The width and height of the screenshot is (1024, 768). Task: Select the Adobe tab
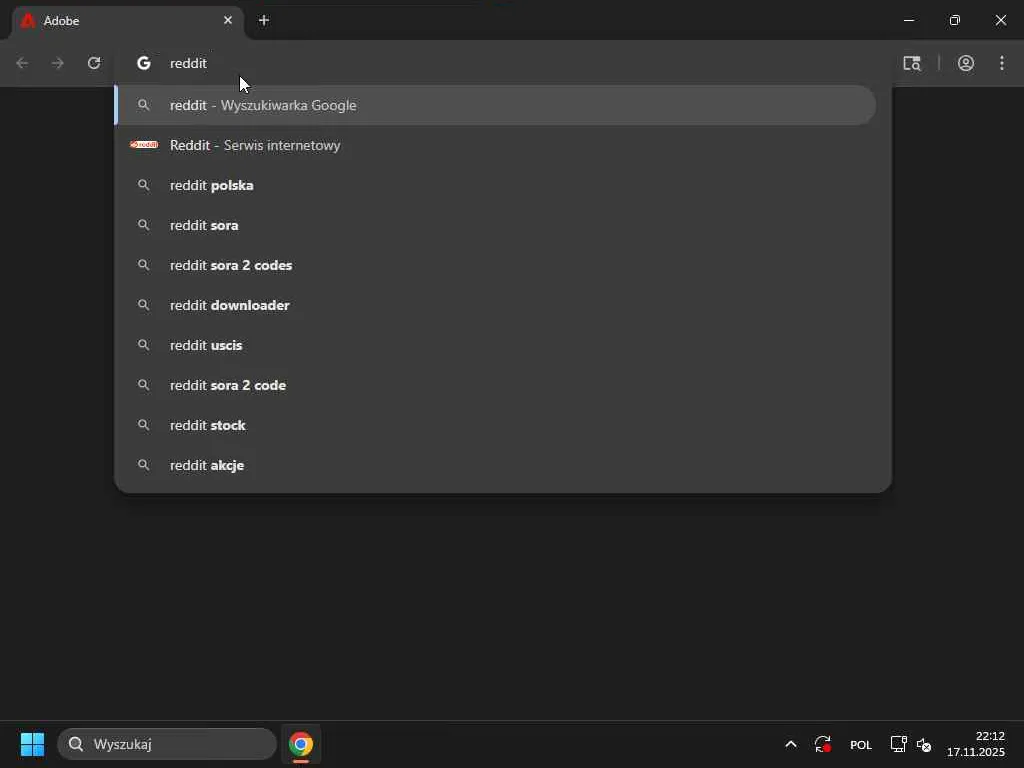point(128,21)
